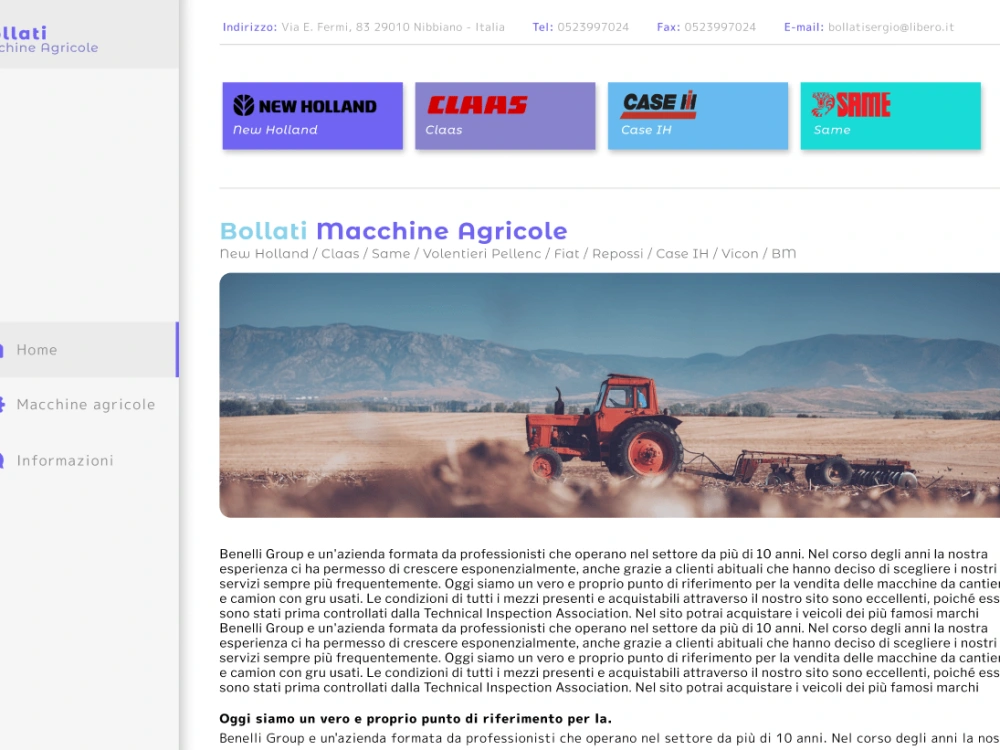Click the Fax number 0523997024
The height and width of the screenshot is (750, 1000).
pyautogui.click(x=720, y=27)
